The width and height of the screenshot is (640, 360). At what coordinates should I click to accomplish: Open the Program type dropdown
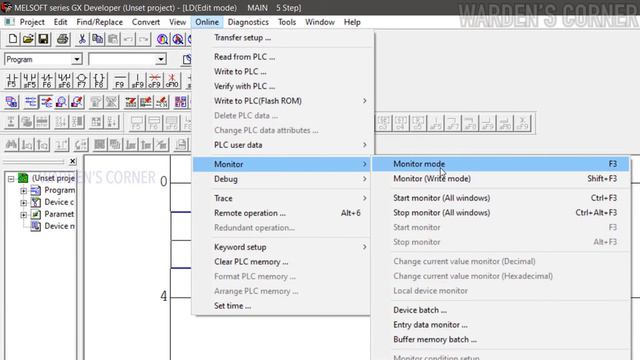(77, 60)
